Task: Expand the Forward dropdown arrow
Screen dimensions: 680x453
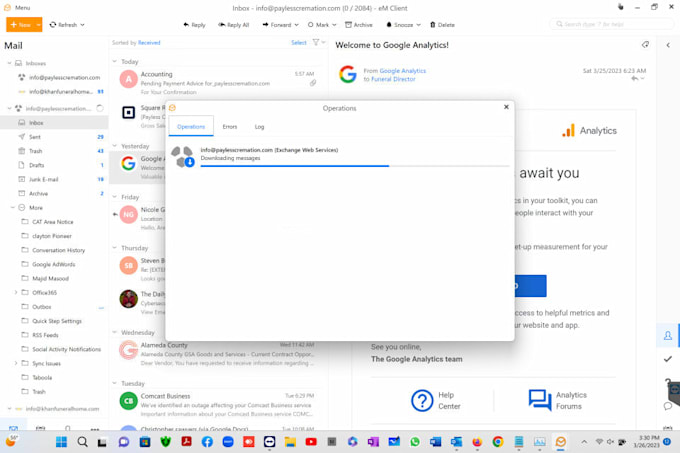Action: [x=297, y=25]
